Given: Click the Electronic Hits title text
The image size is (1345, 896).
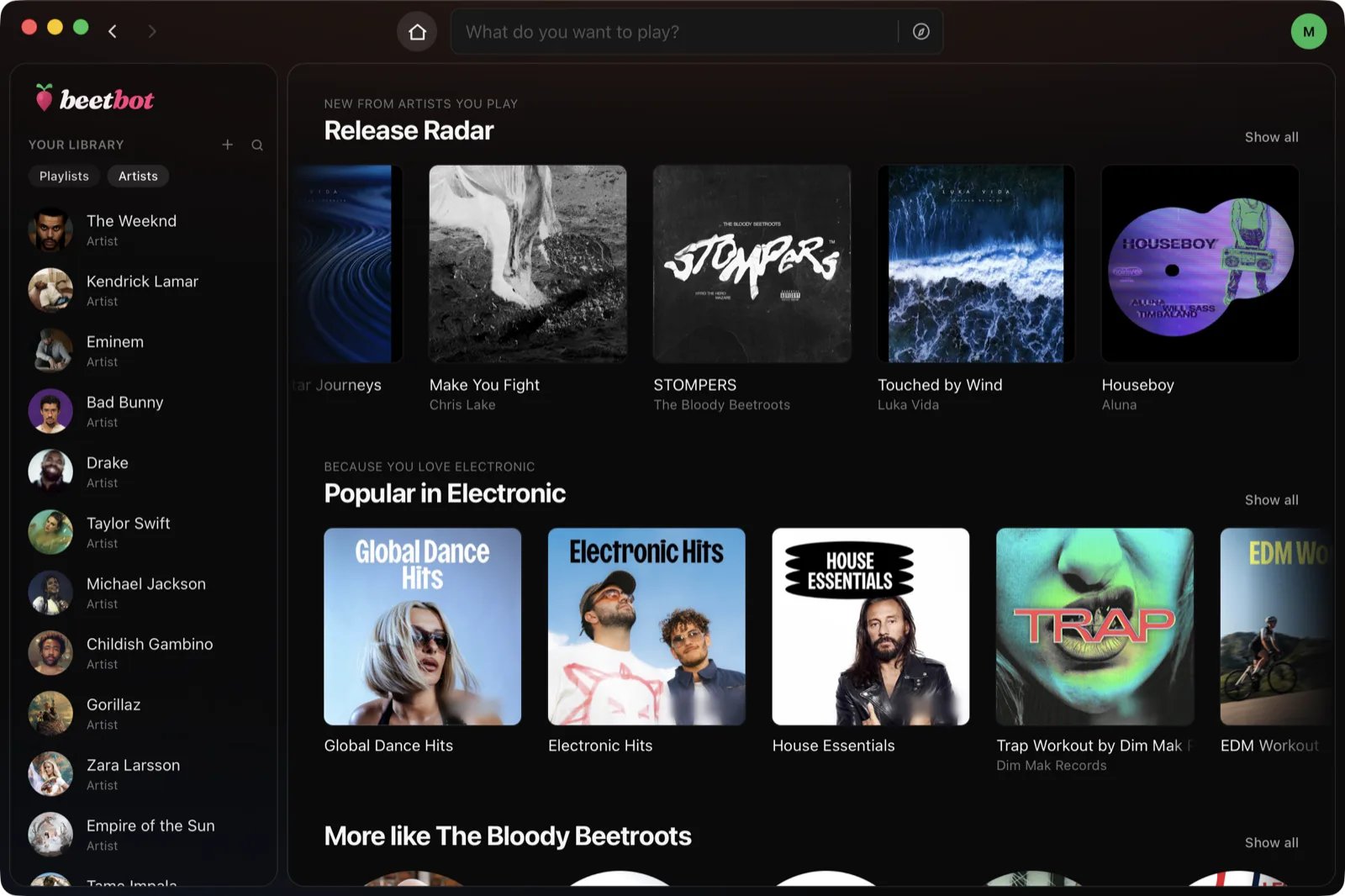Looking at the screenshot, I should (x=600, y=746).
